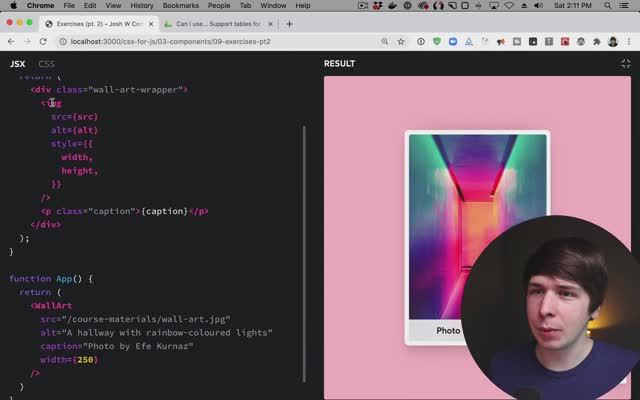The image size is (640, 400).
Task: Open the Zoom extension icon
Action: [x=453, y=42]
